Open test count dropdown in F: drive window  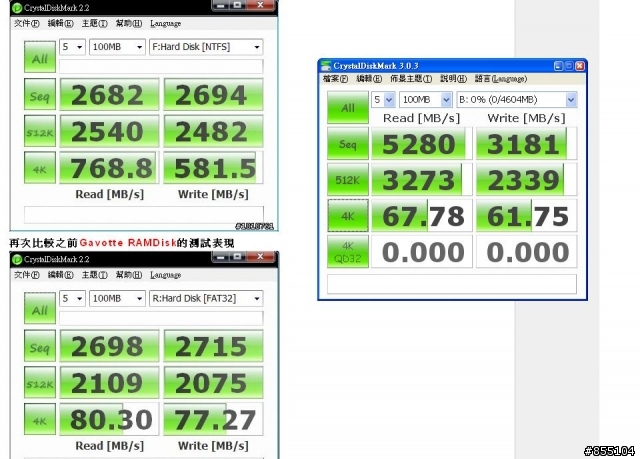(x=72, y=47)
